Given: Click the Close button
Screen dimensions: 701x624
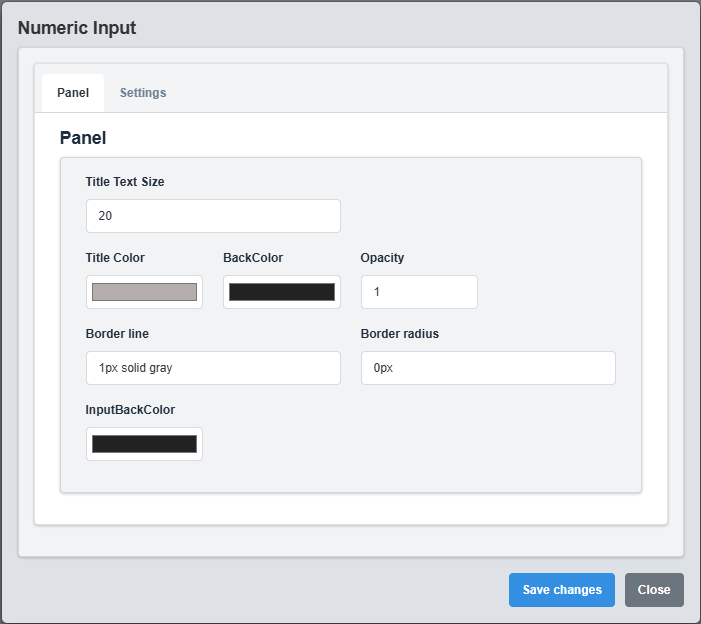Looking at the screenshot, I should click(654, 590).
